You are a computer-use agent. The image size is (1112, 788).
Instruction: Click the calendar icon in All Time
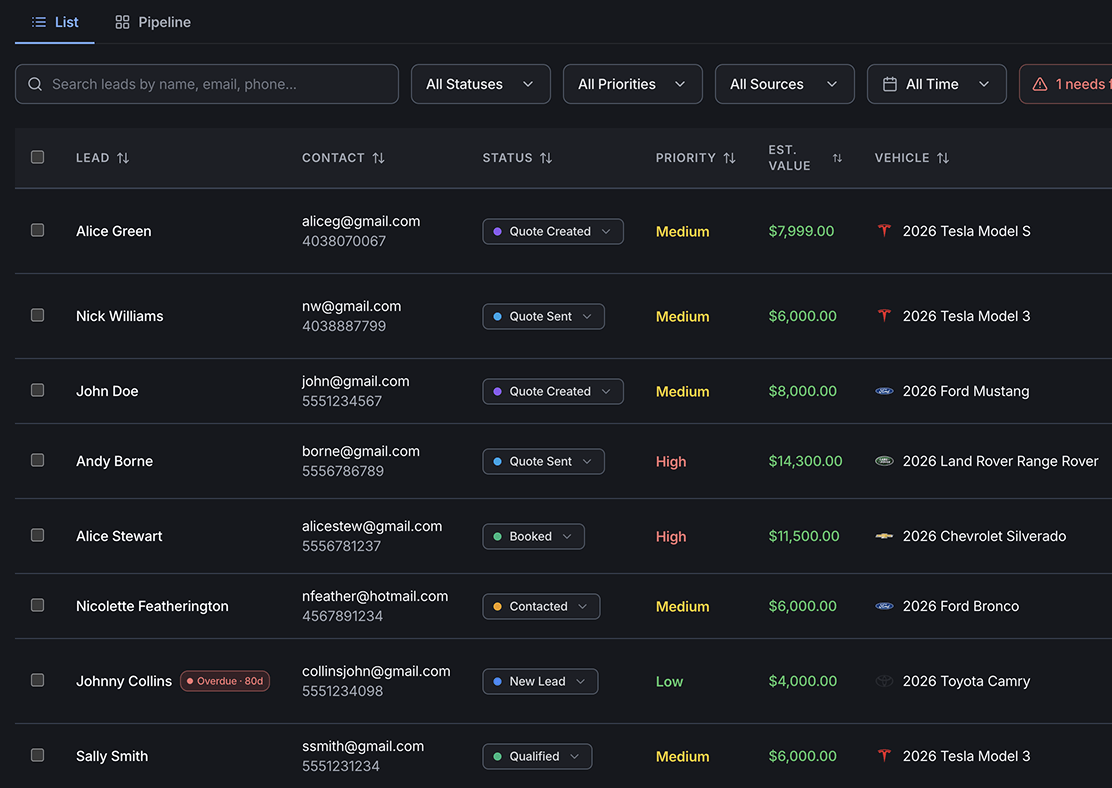point(889,84)
